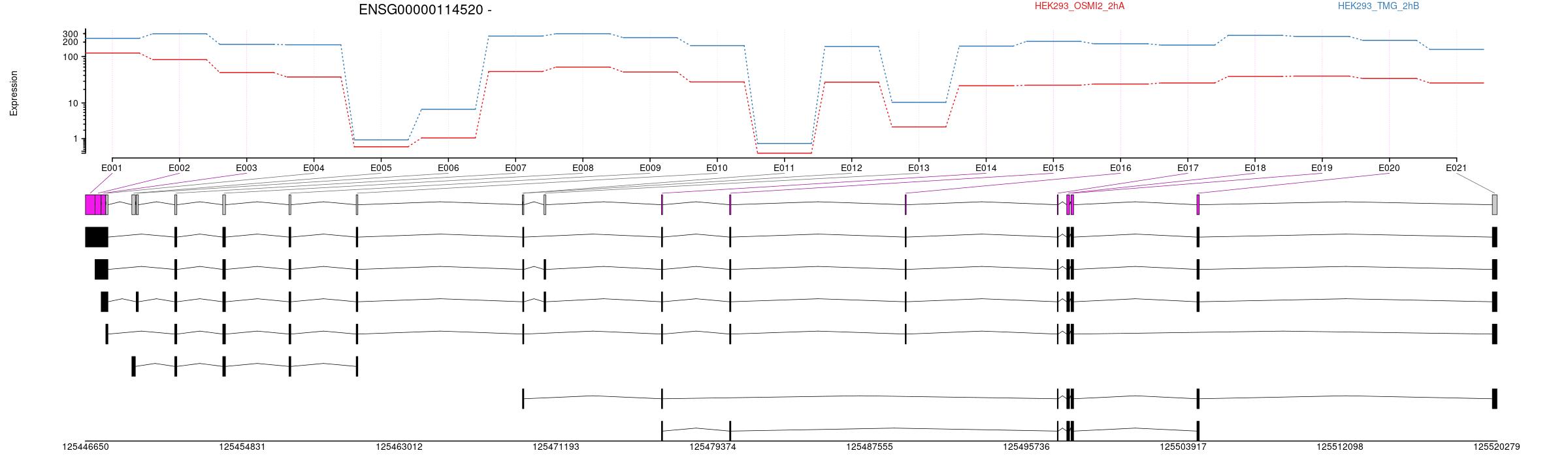Click genomic coordinate 125512098
The width and height of the screenshot is (1568, 457).
[x=1340, y=447]
